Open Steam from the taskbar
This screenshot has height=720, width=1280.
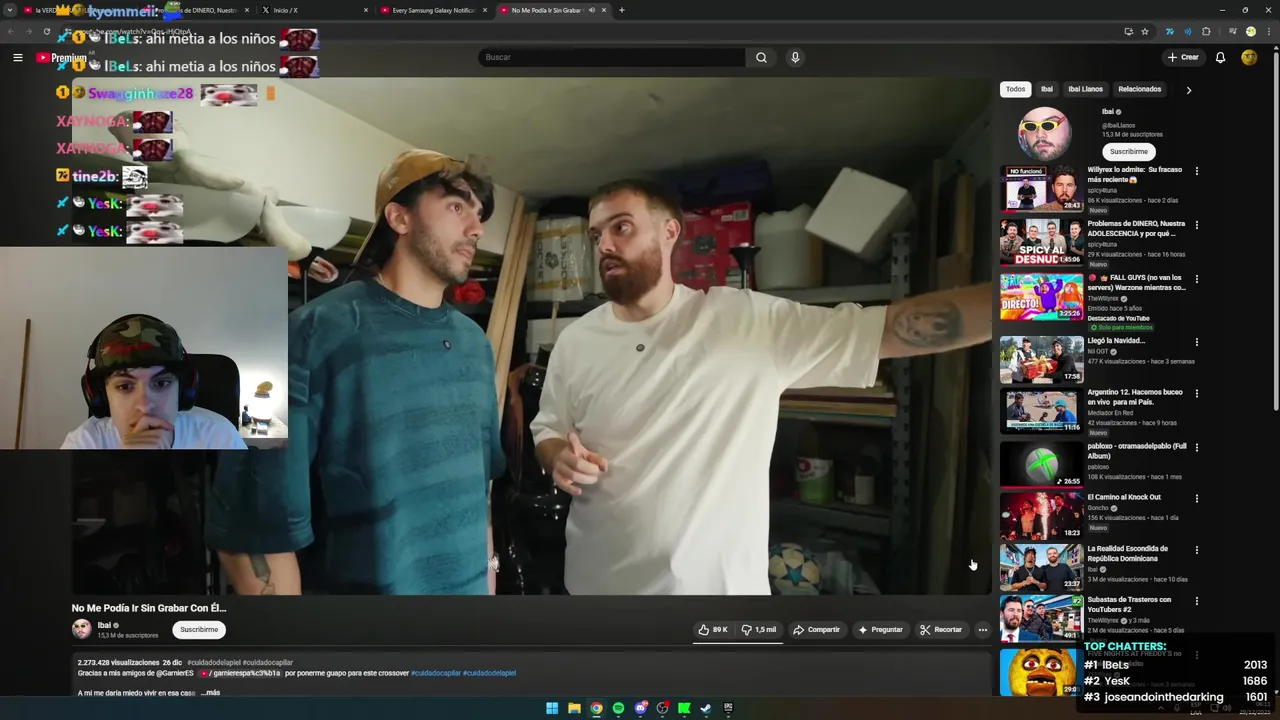(706, 708)
